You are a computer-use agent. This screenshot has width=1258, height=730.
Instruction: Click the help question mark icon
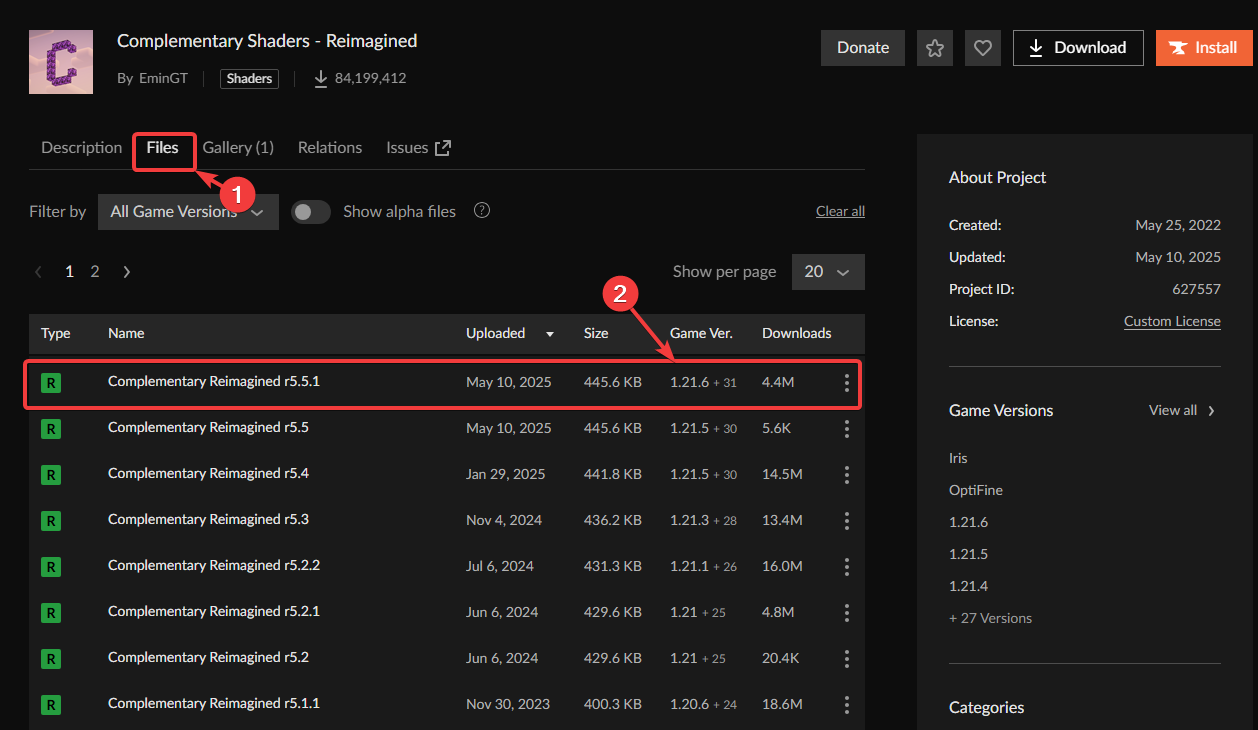pyautogui.click(x=482, y=211)
